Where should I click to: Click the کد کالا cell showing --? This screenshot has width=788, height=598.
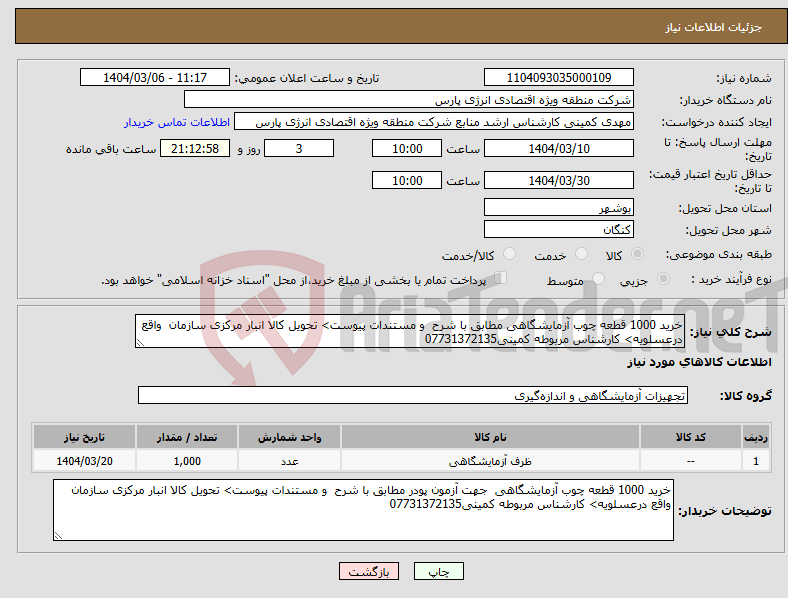click(691, 461)
